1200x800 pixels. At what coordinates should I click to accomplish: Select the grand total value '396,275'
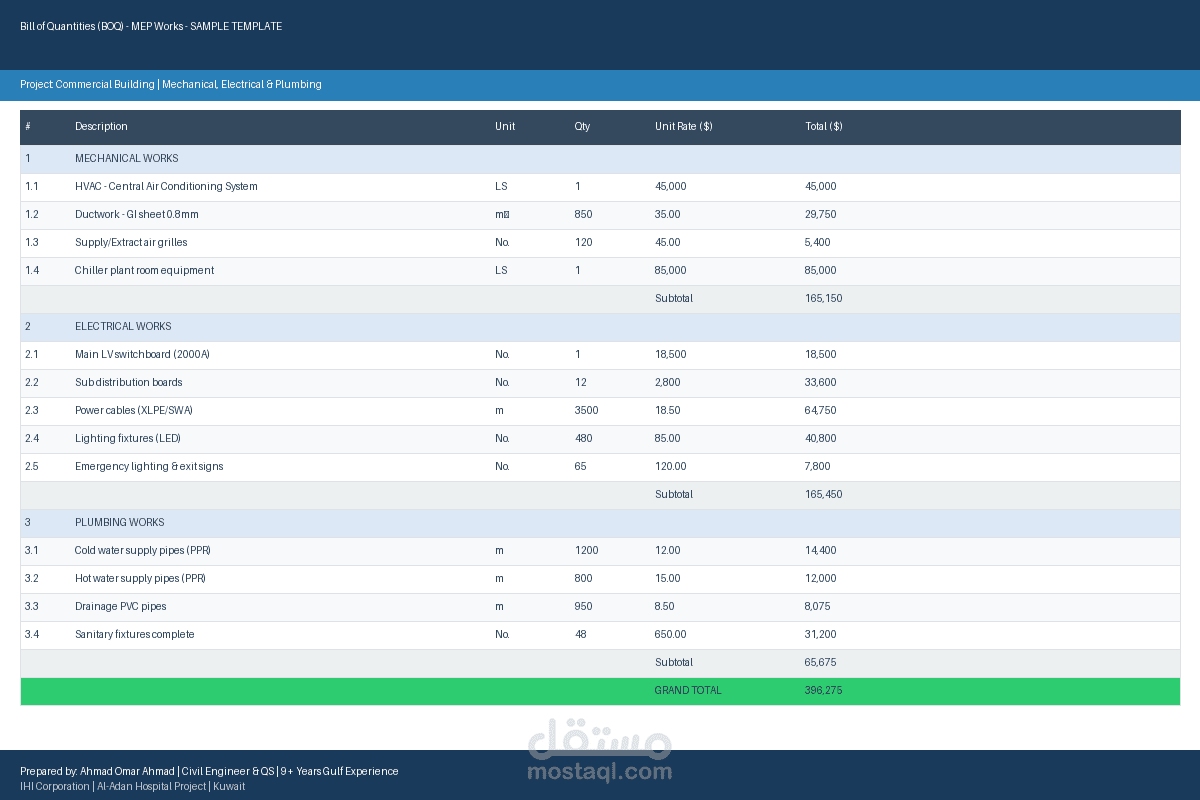824,691
